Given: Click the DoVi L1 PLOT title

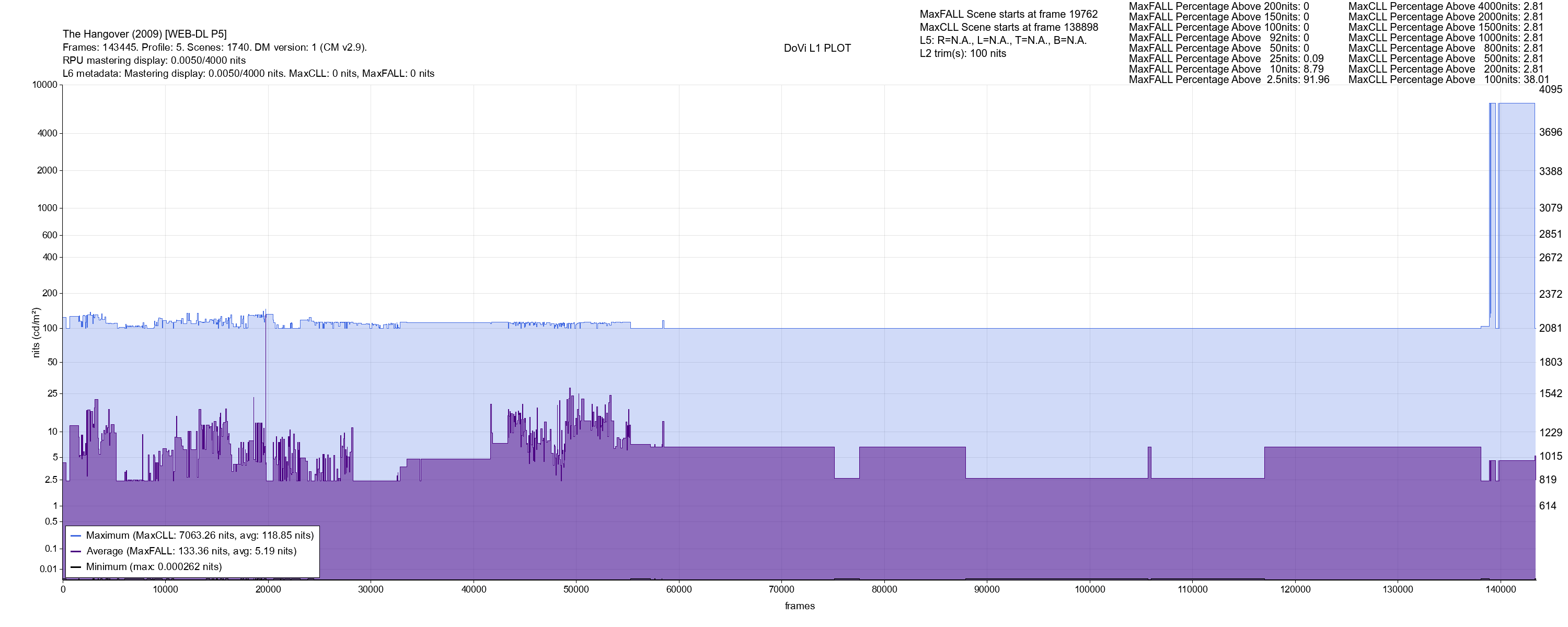Looking at the screenshot, I should click(x=817, y=48).
